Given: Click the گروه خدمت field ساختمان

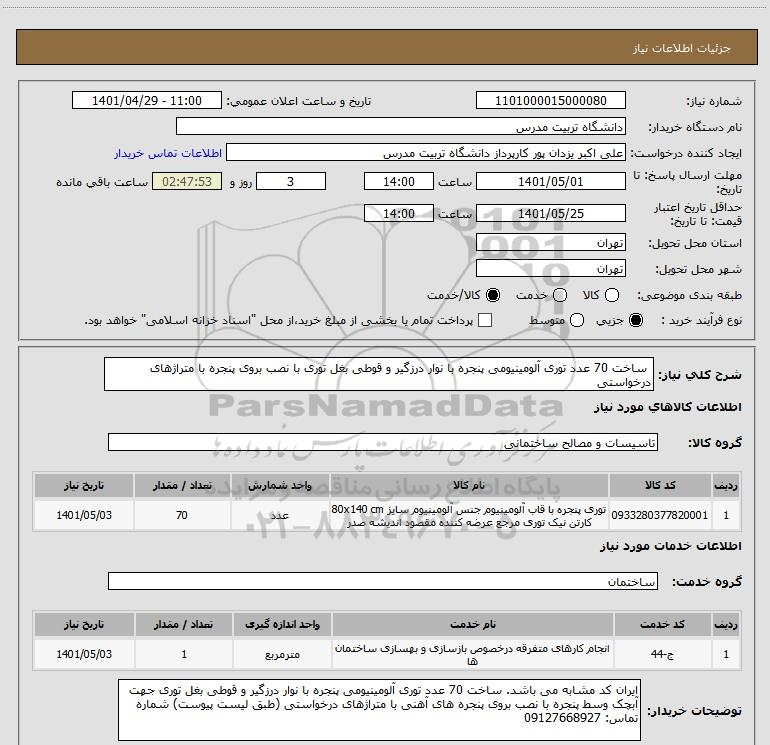Looking at the screenshot, I should (x=383, y=581).
